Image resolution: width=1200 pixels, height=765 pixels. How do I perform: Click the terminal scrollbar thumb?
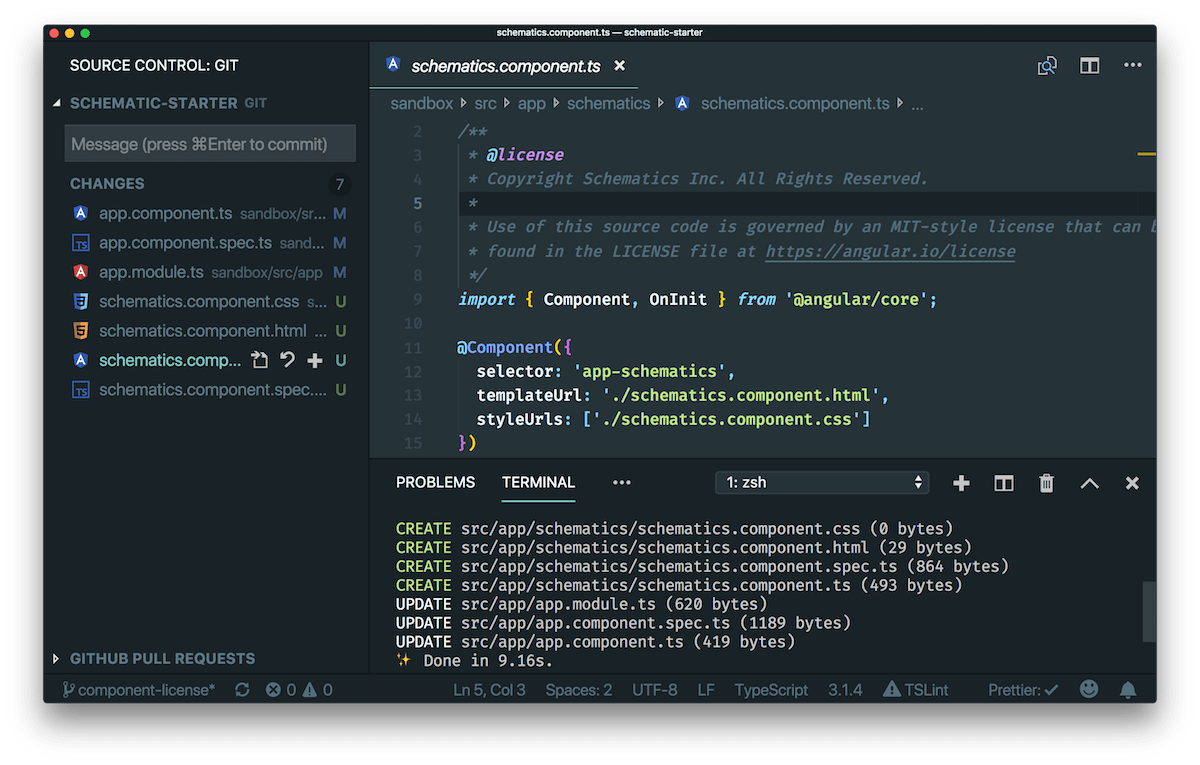pos(1149,611)
